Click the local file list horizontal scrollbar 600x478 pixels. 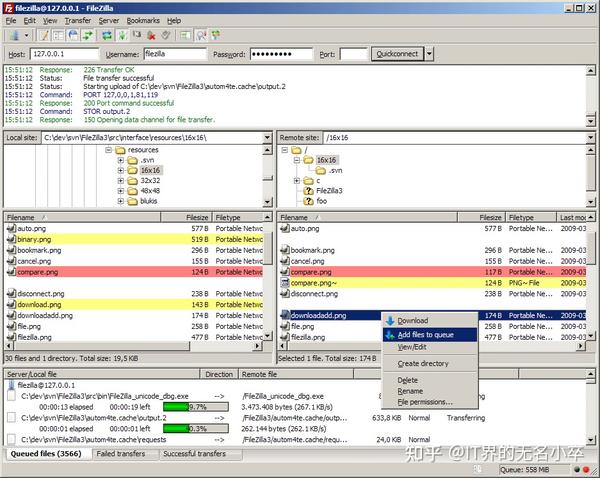(134, 346)
